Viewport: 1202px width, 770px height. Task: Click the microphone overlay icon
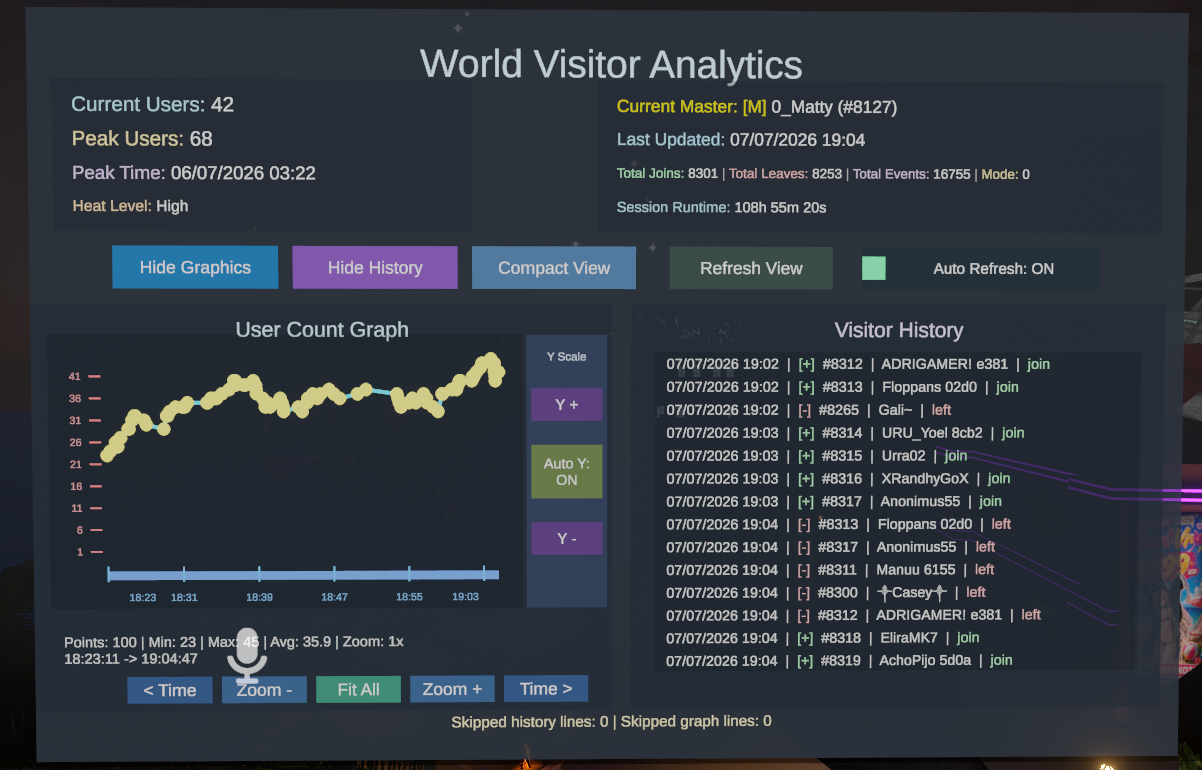click(247, 655)
